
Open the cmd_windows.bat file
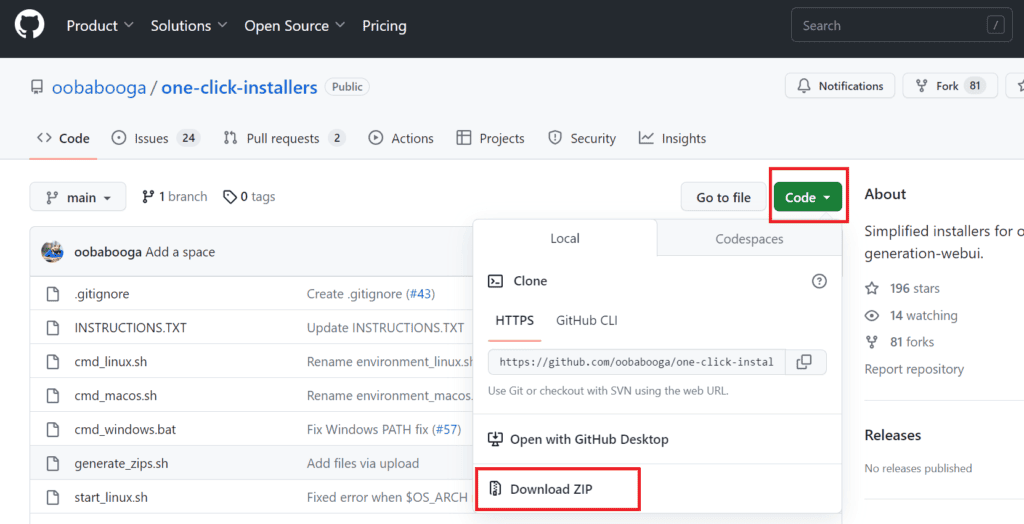click(x=125, y=429)
